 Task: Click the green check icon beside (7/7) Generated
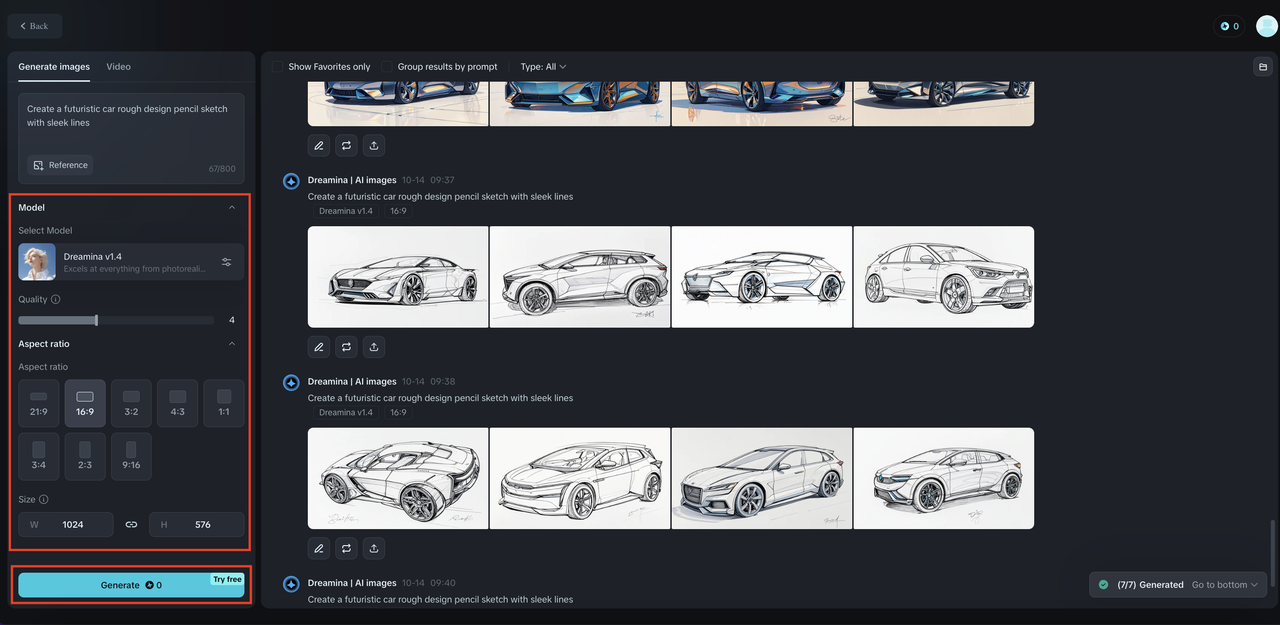(1103, 584)
